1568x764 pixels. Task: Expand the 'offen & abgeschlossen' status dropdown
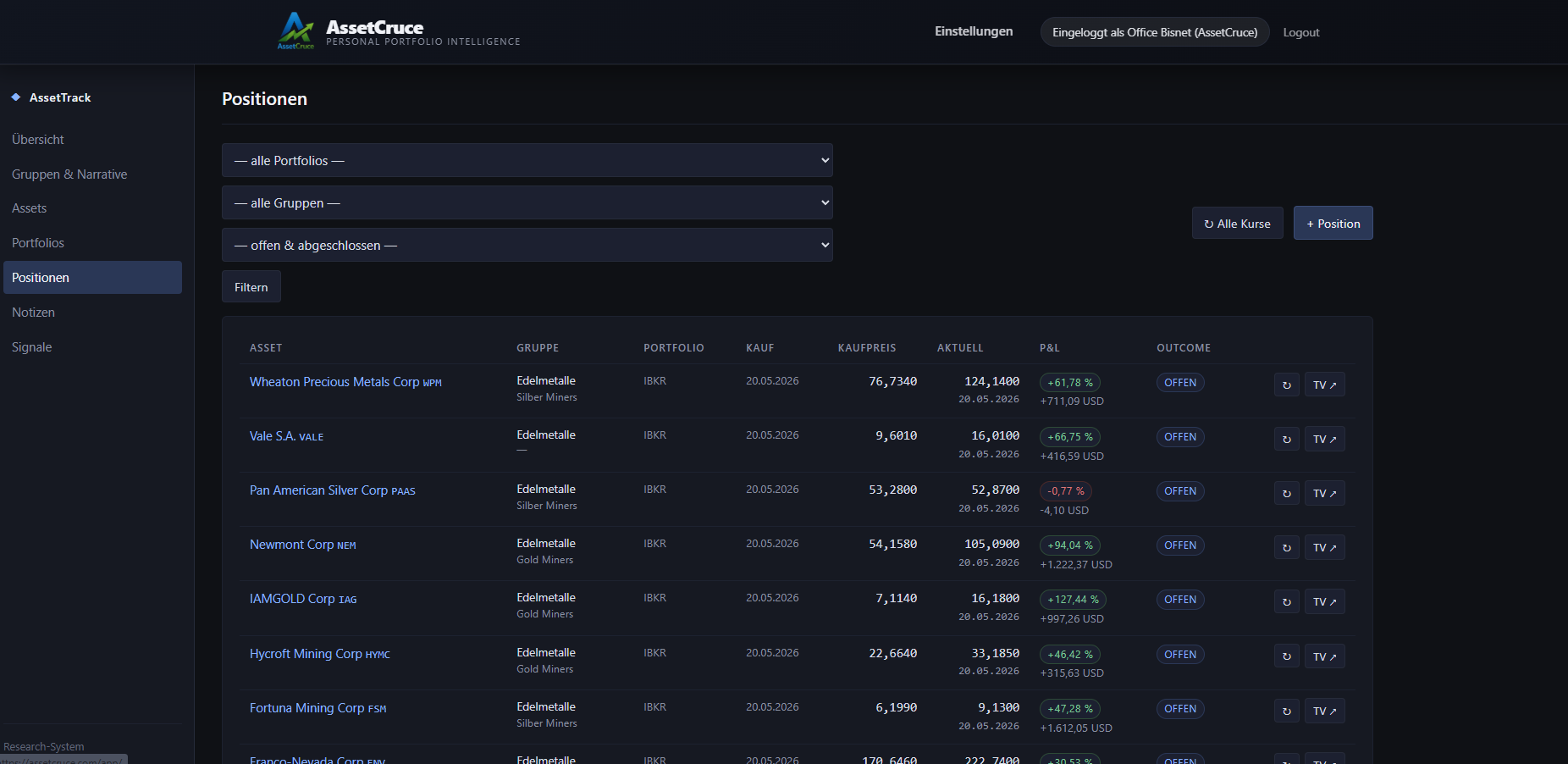click(x=527, y=245)
